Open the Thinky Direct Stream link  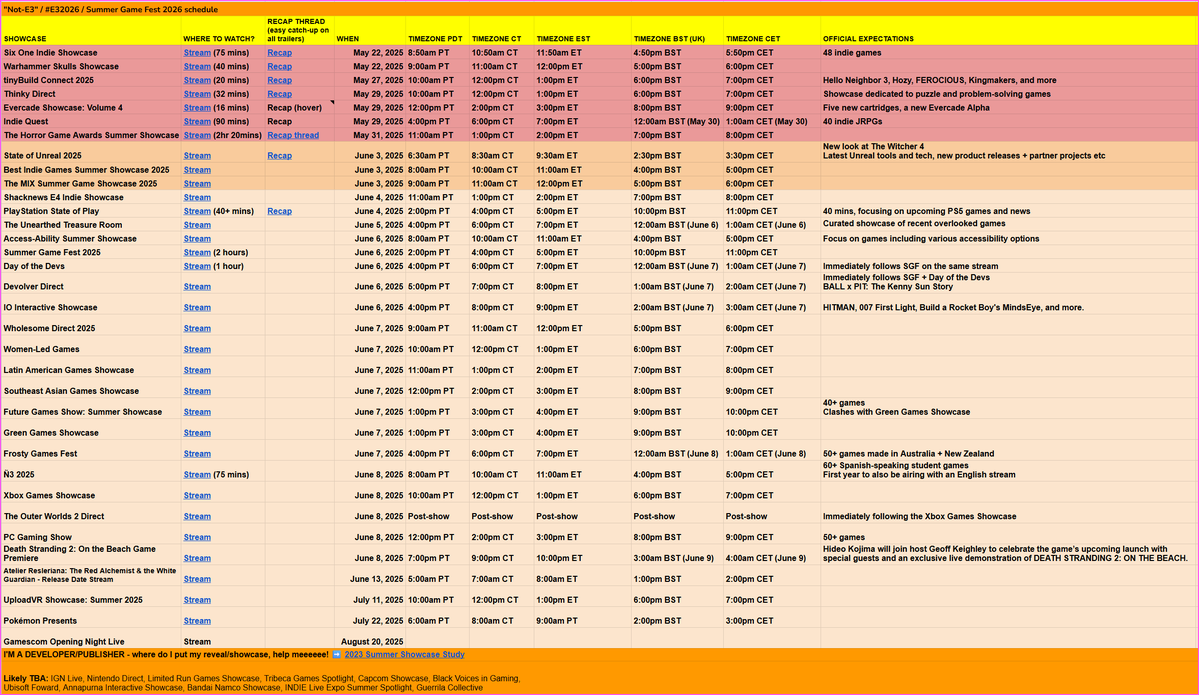[197, 94]
